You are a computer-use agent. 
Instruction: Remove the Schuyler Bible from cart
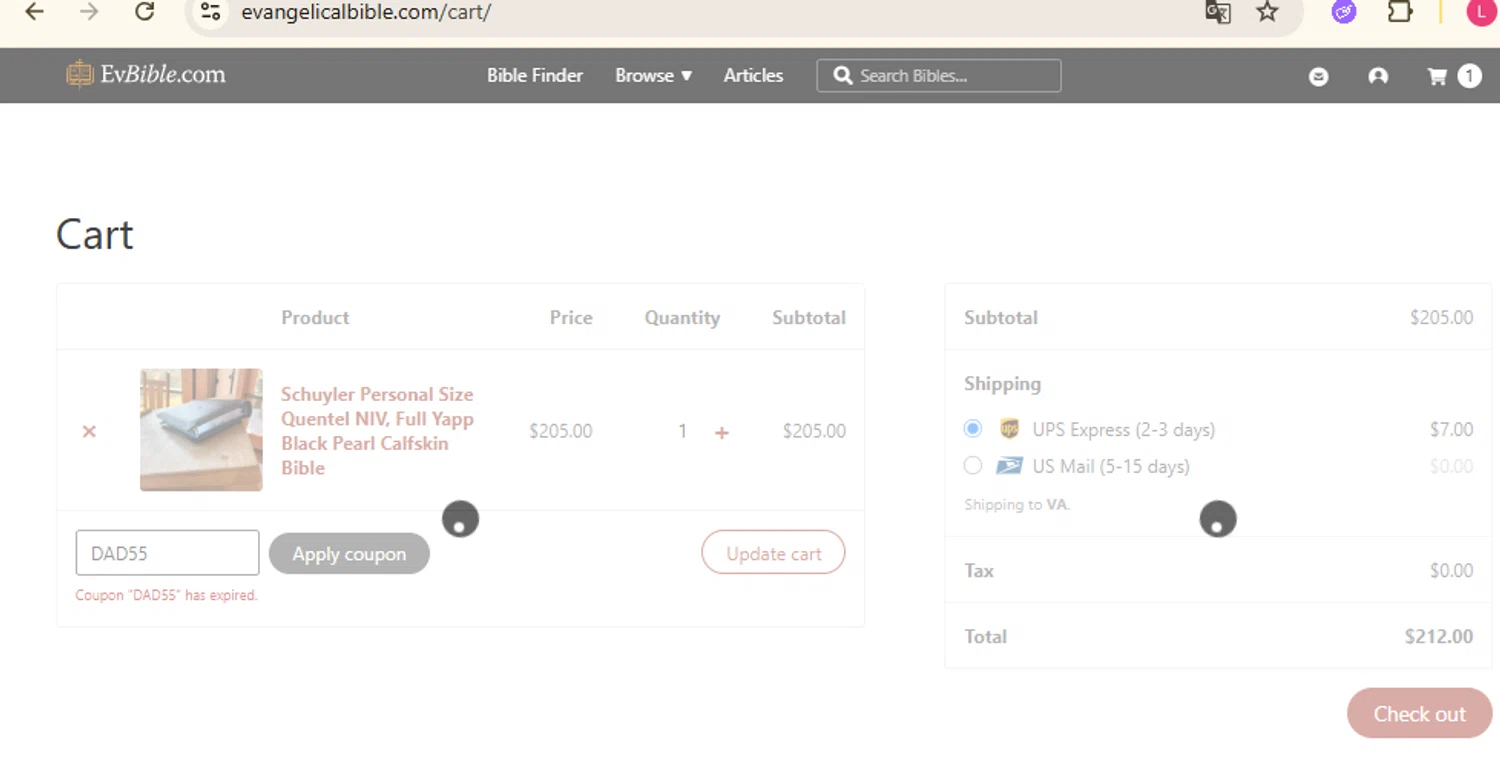point(89,431)
